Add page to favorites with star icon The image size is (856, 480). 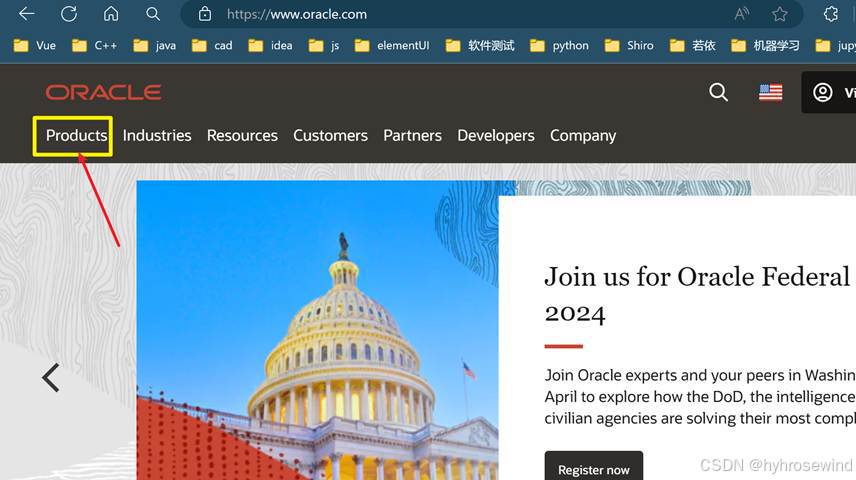[780, 14]
